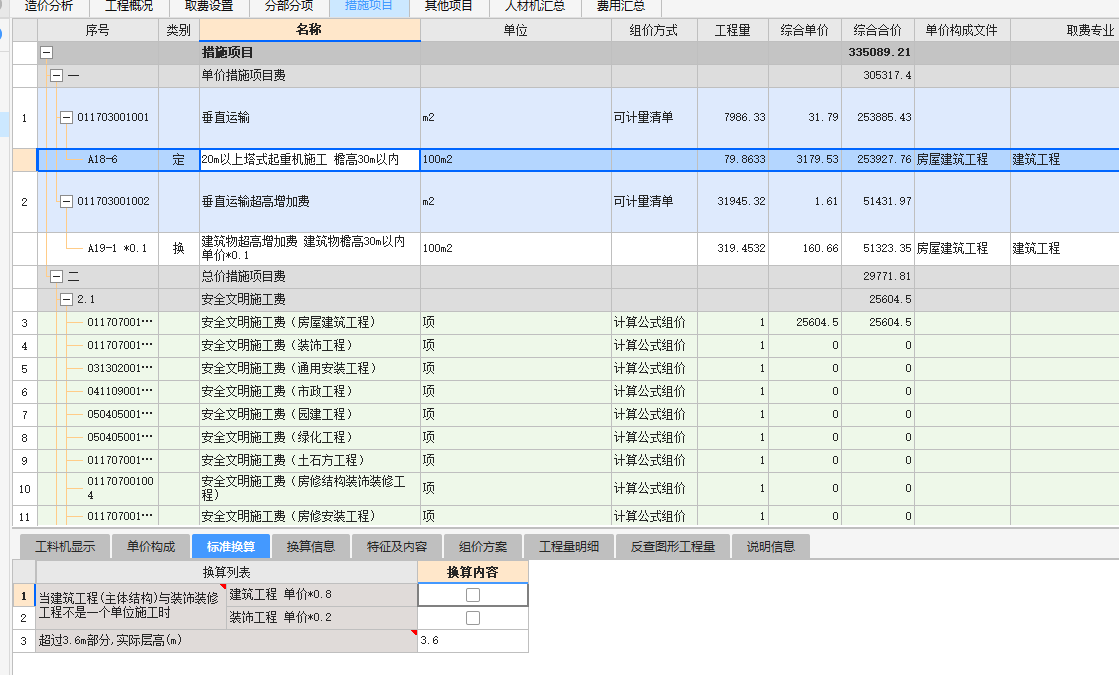Open the 特征及内容 panel tab
This screenshot has height=675, width=1119.
point(397,547)
